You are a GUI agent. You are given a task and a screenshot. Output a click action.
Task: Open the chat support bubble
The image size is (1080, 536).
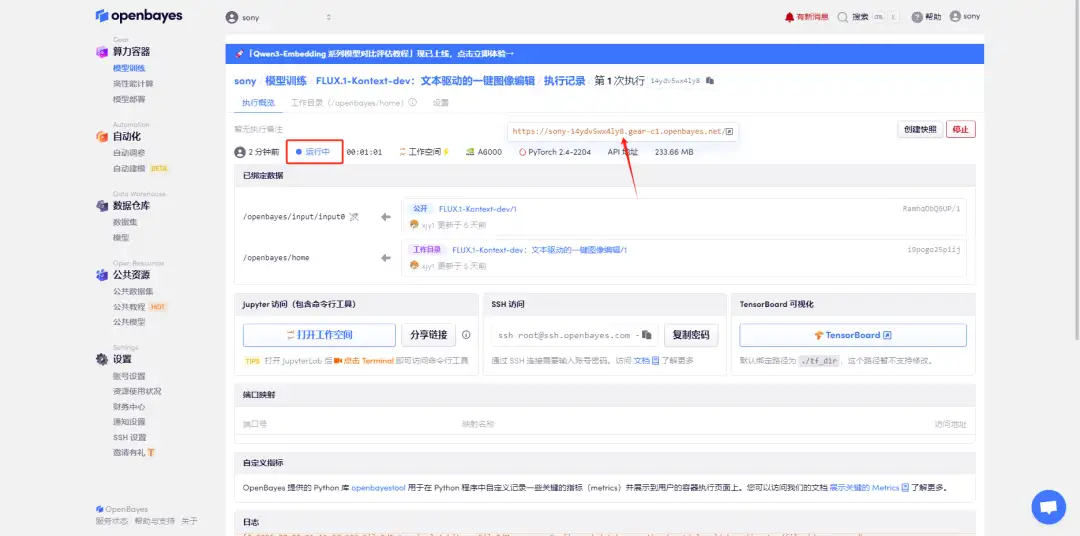(x=1048, y=507)
